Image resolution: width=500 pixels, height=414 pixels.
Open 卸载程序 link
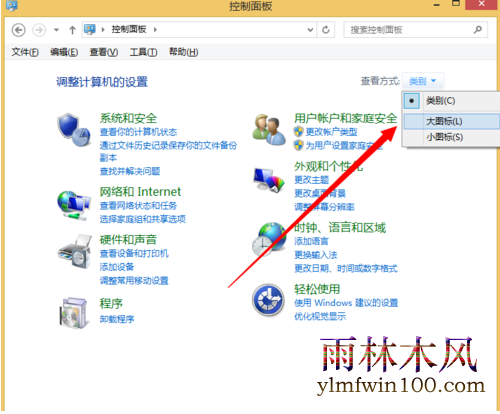click(117, 319)
